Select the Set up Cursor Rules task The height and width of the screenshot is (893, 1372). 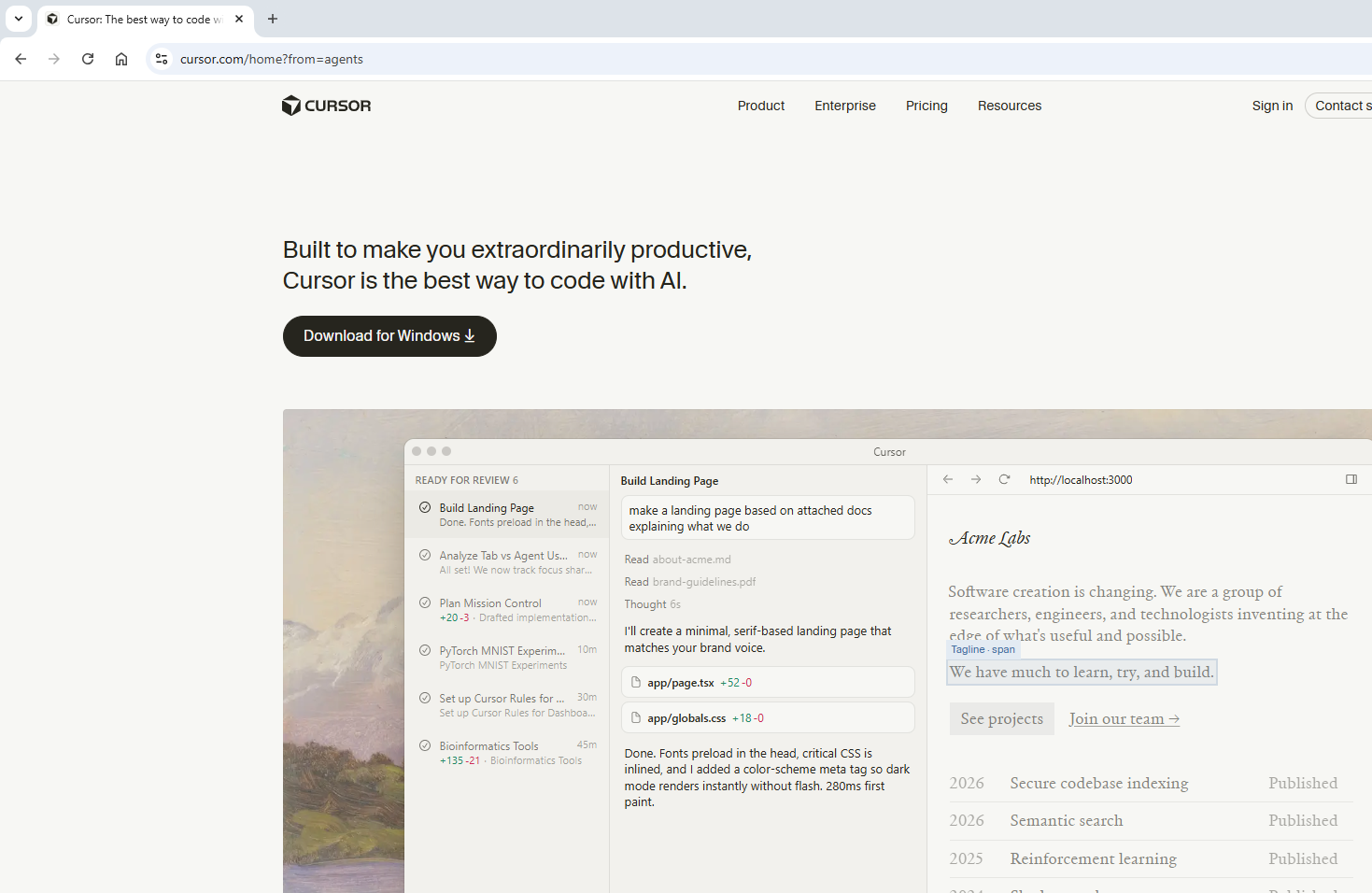coord(506,705)
